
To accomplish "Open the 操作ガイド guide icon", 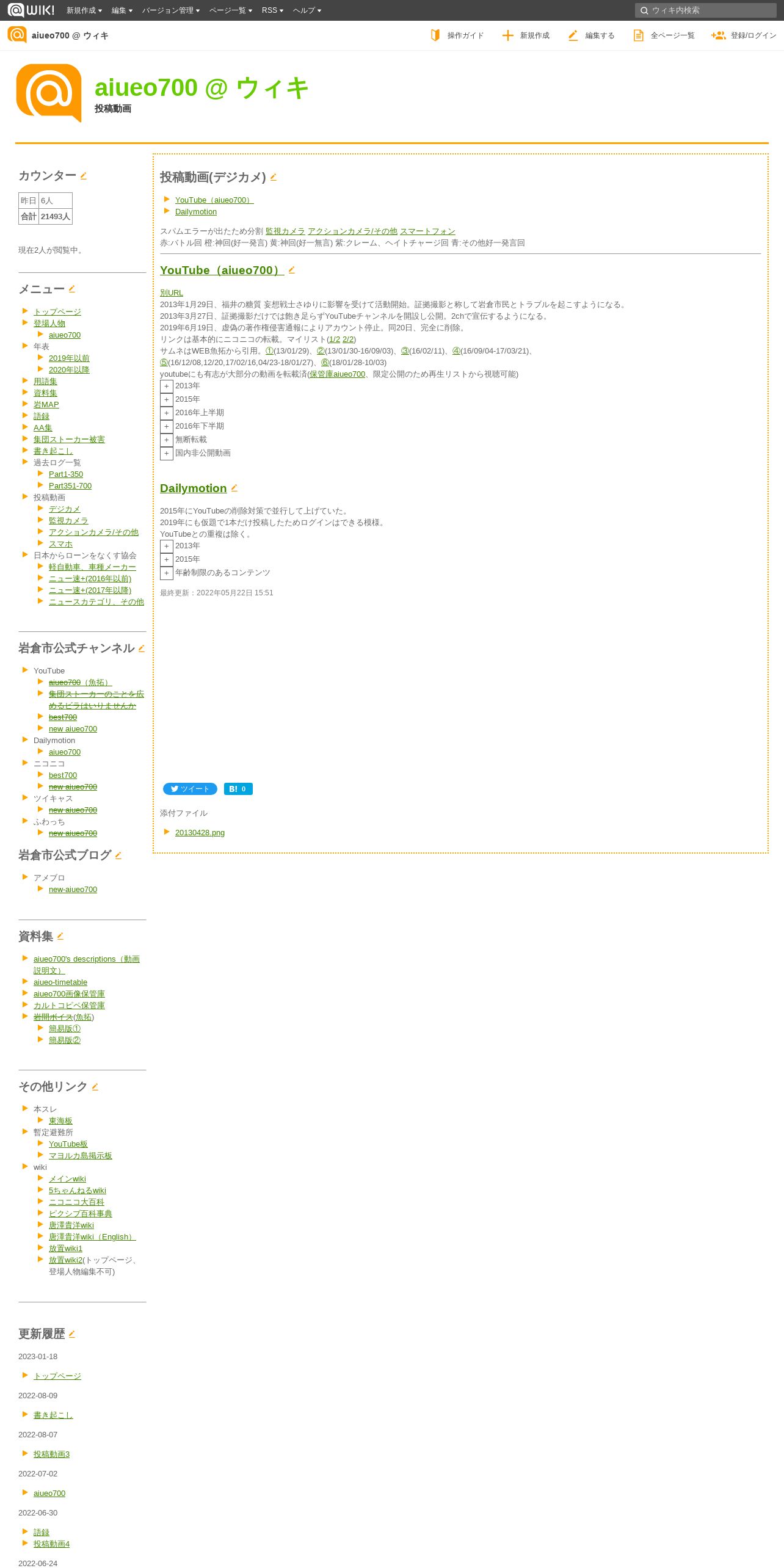I will pyautogui.click(x=435, y=35).
